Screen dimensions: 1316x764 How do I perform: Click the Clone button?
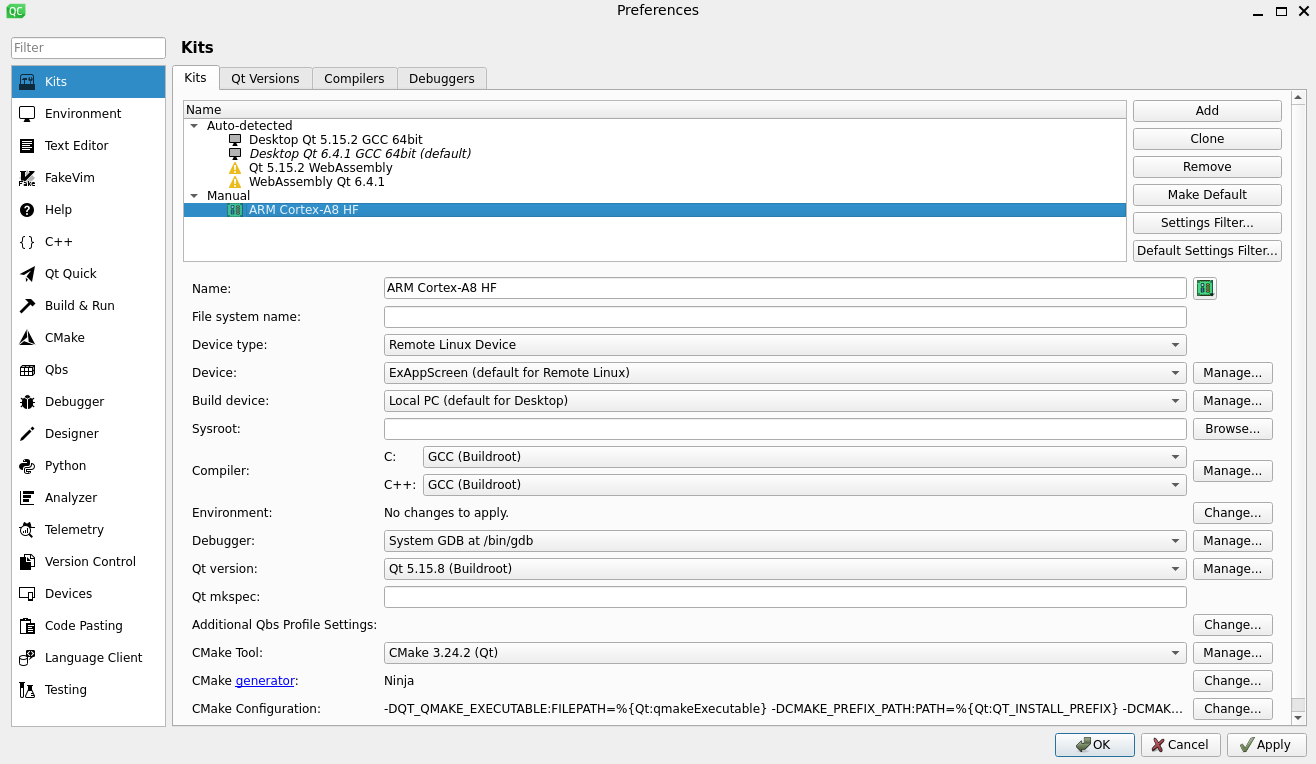pos(1207,139)
